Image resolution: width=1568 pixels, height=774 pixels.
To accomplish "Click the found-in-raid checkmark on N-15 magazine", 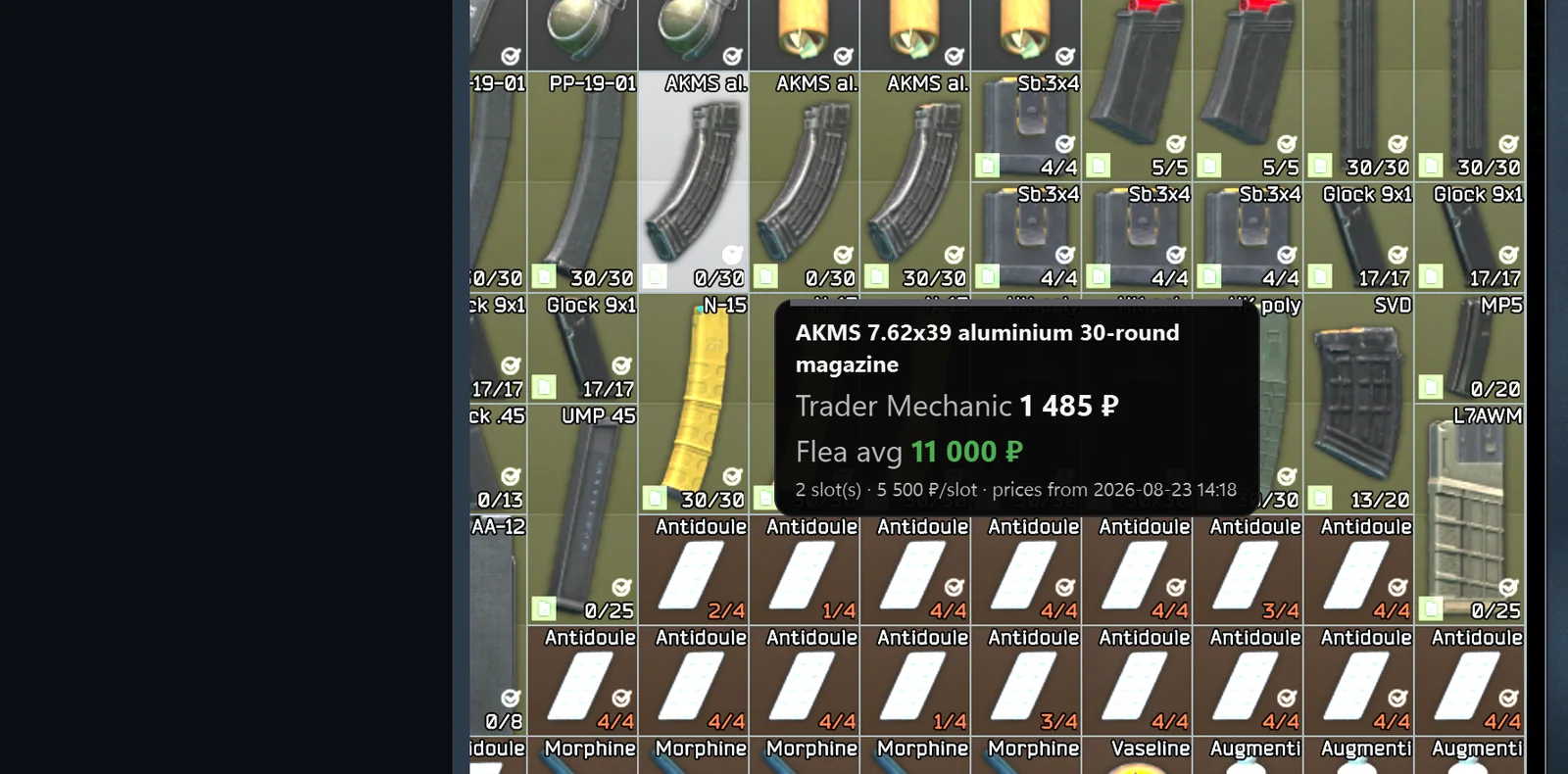I will click(x=732, y=476).
